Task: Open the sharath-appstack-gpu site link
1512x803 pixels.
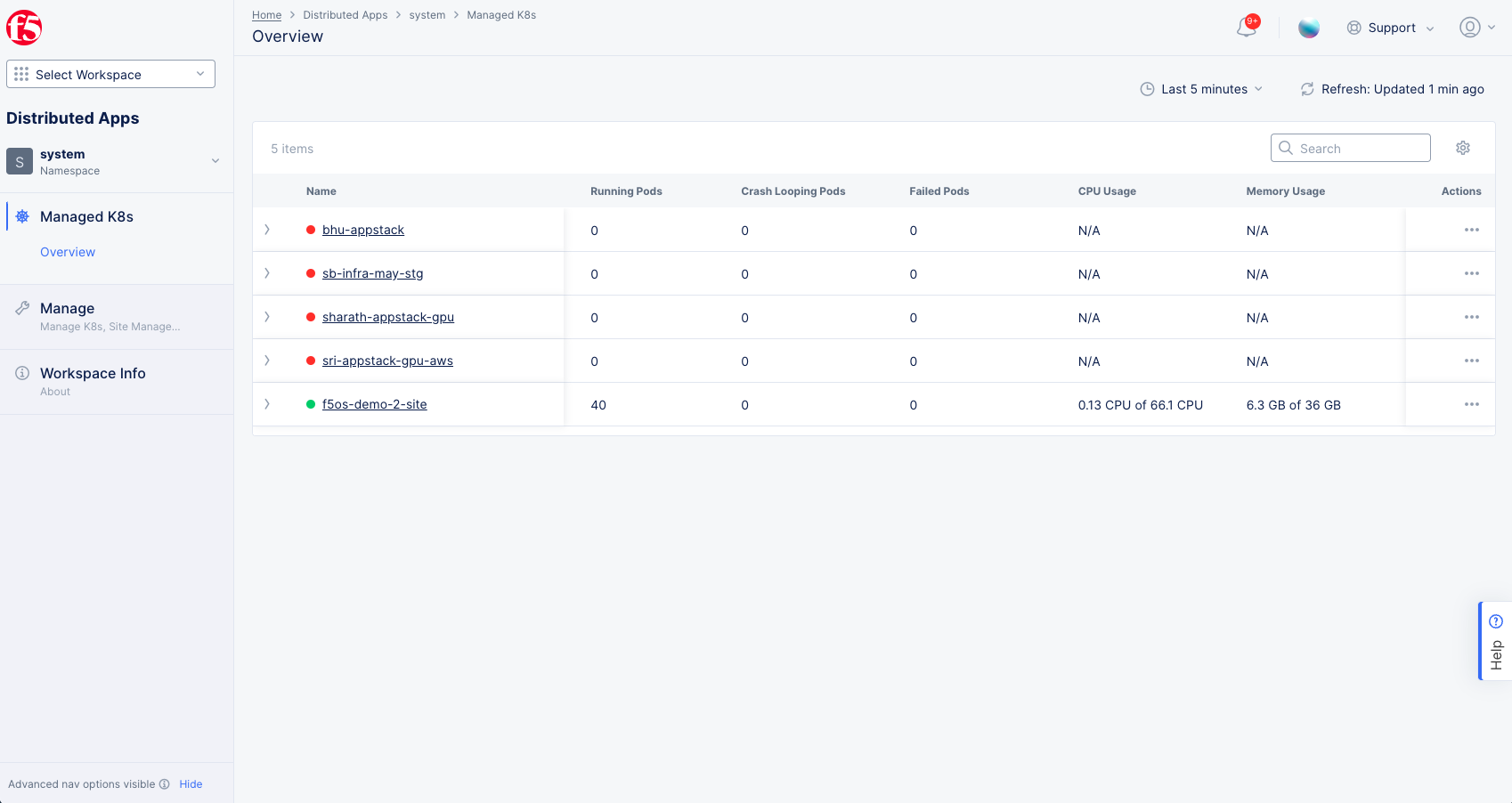Action: pos(388,317)
